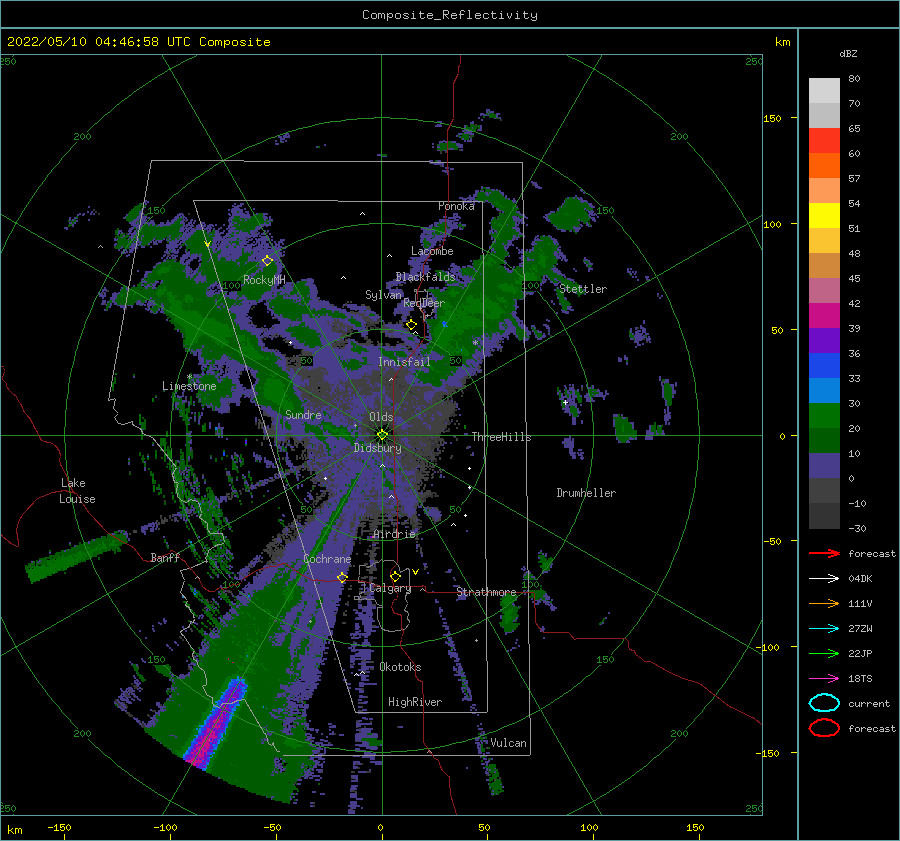Click the Composite_Reflectivity title

tap(449, 15)
